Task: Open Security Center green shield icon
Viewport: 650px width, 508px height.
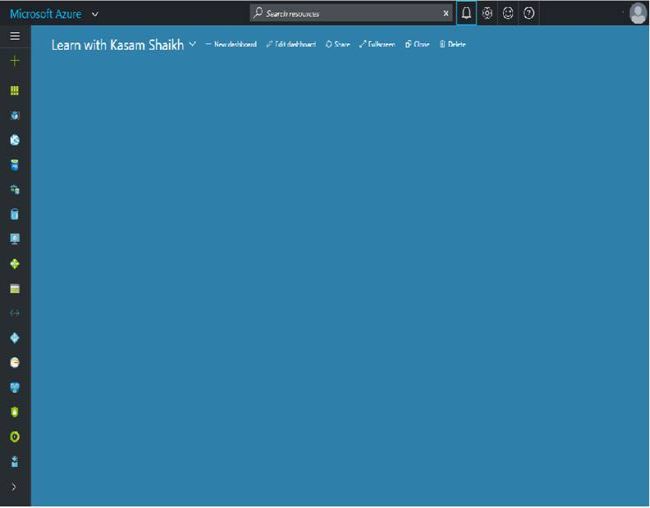Action: click(15, 412)
